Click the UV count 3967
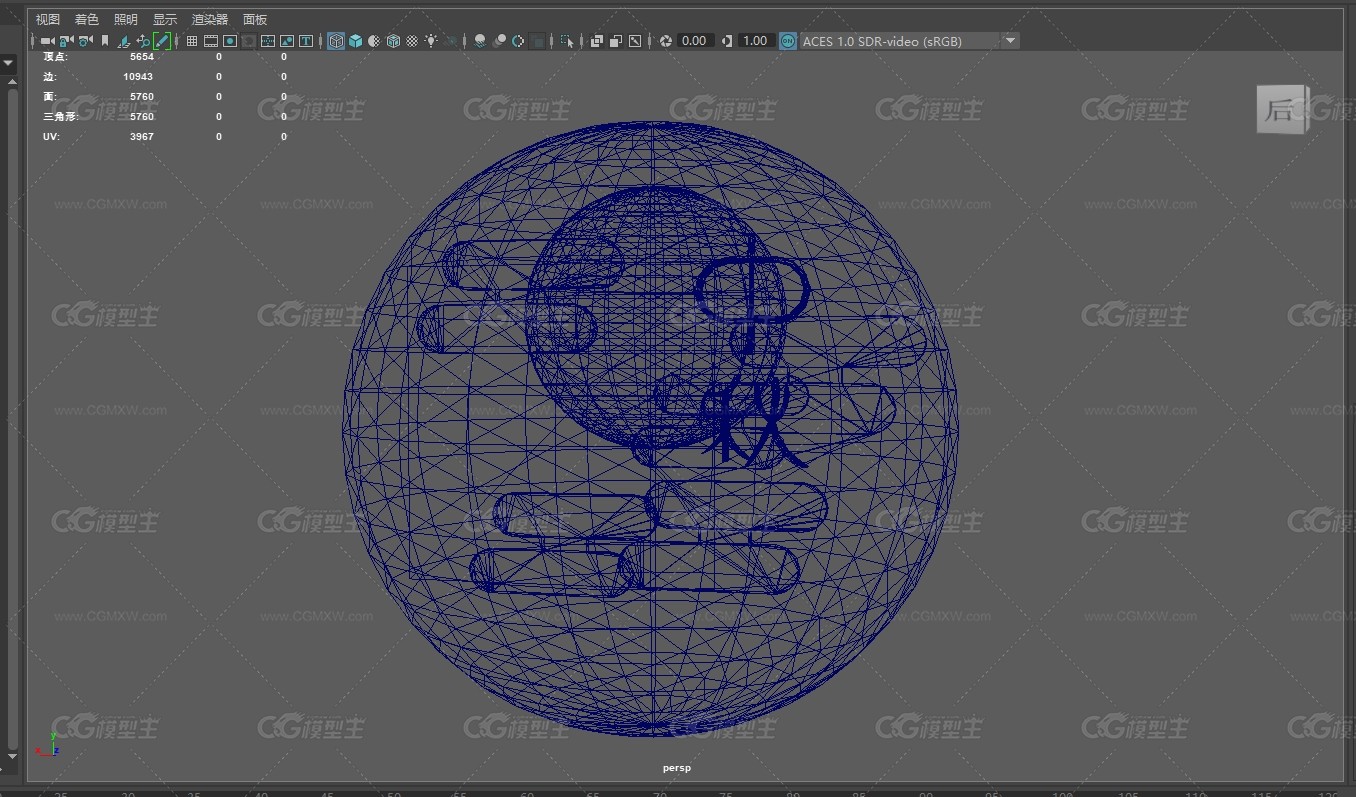1356x797 pixels. [x=141, y=136]
